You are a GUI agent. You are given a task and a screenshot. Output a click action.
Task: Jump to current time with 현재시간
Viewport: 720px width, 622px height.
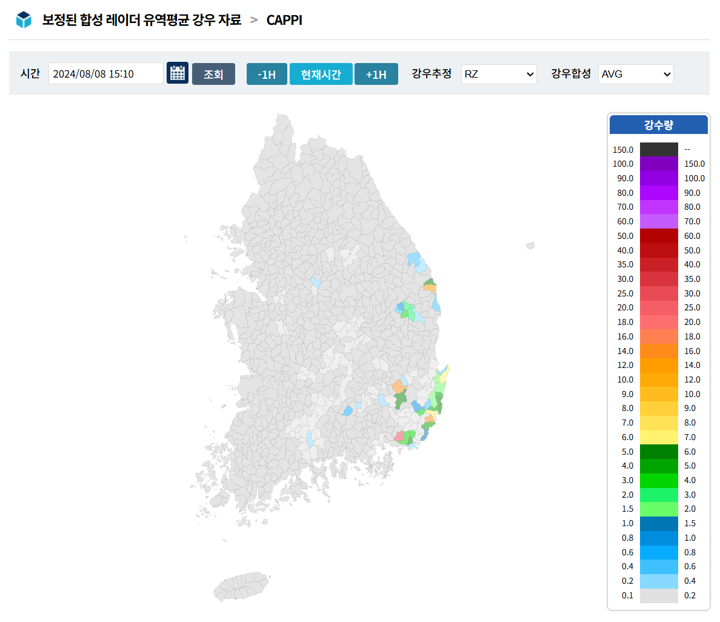(321, 74)
